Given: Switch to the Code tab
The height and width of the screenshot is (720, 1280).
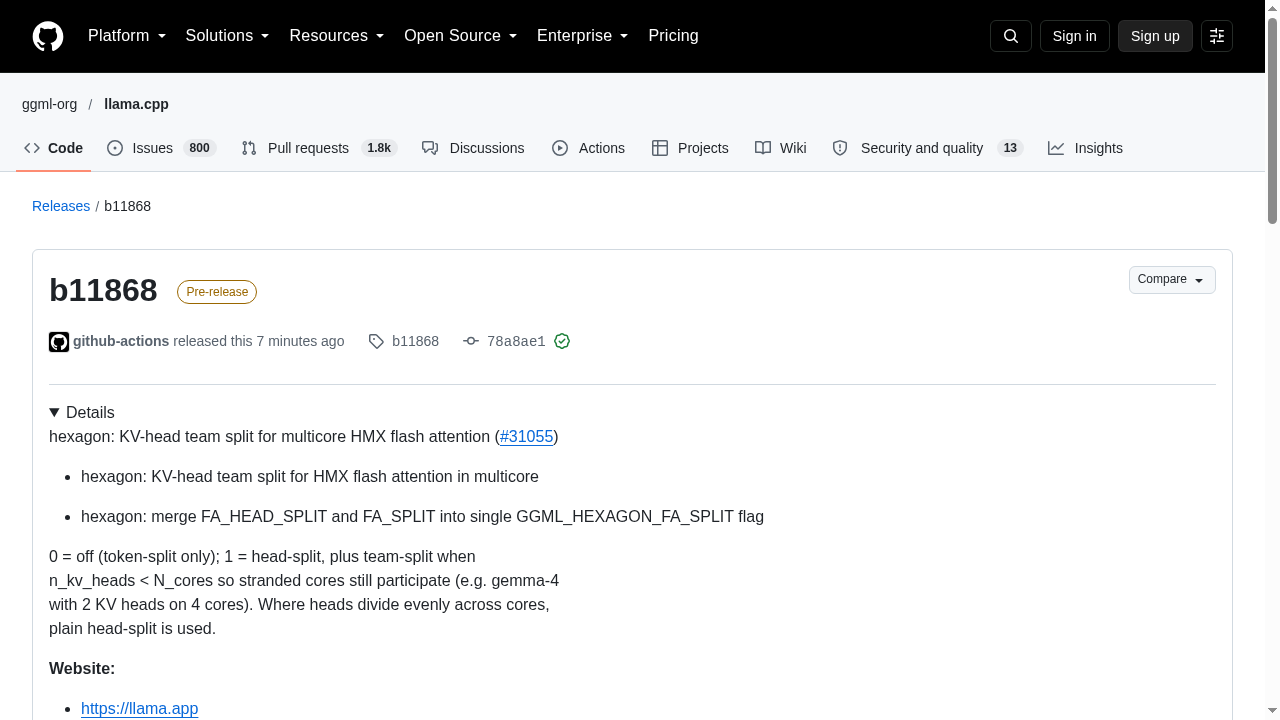Looking at the screenshot, I should tap(54, 148).
